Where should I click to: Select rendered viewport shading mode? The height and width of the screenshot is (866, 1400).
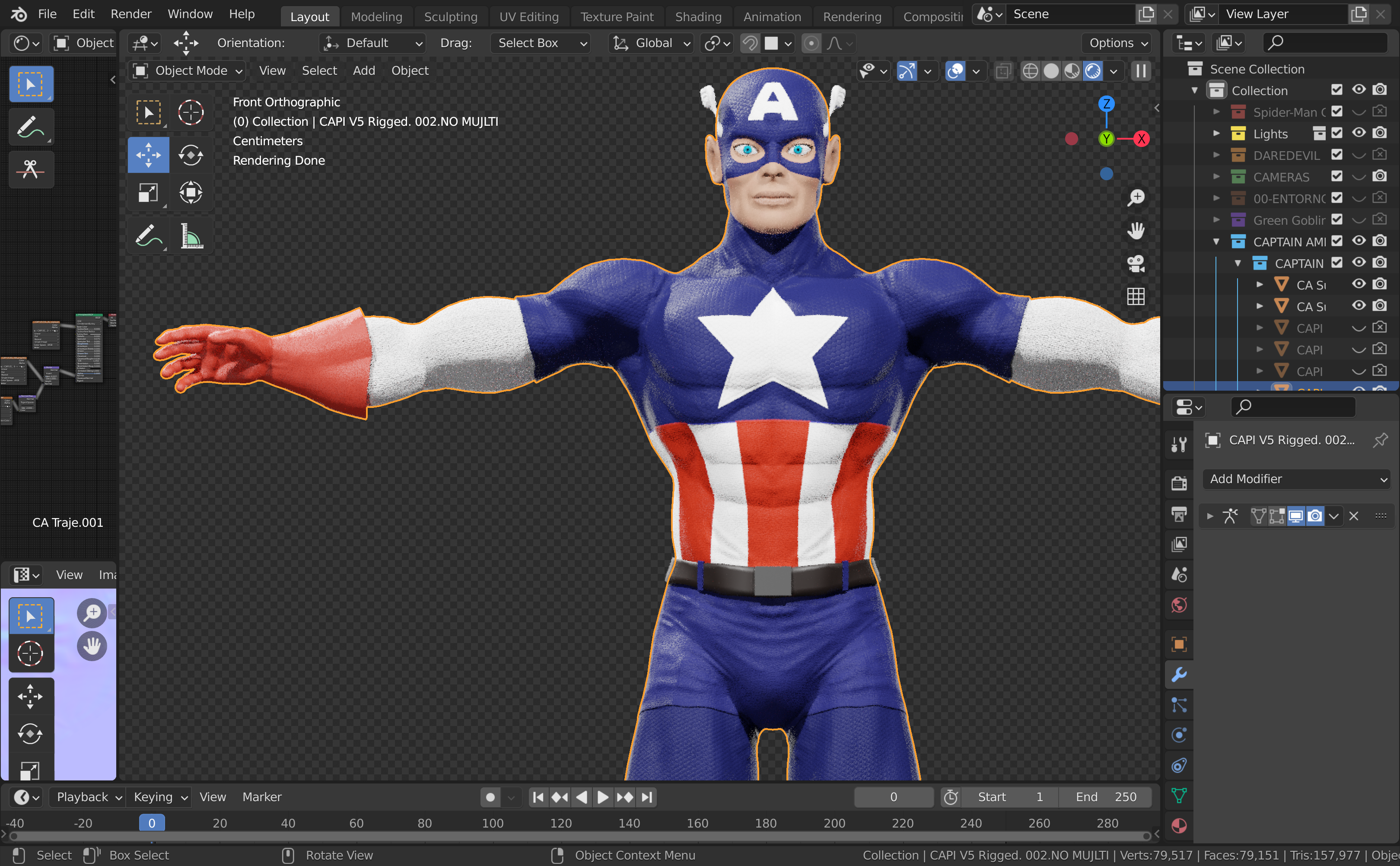click(1092, 71)
